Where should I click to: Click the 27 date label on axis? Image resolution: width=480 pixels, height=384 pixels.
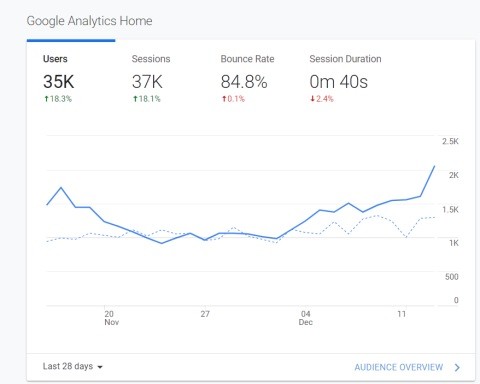205,314
